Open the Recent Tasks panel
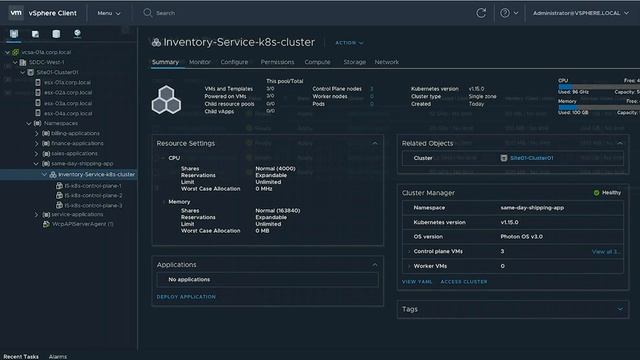The height and width of the screenshot is (360, 640). [21, 356]
